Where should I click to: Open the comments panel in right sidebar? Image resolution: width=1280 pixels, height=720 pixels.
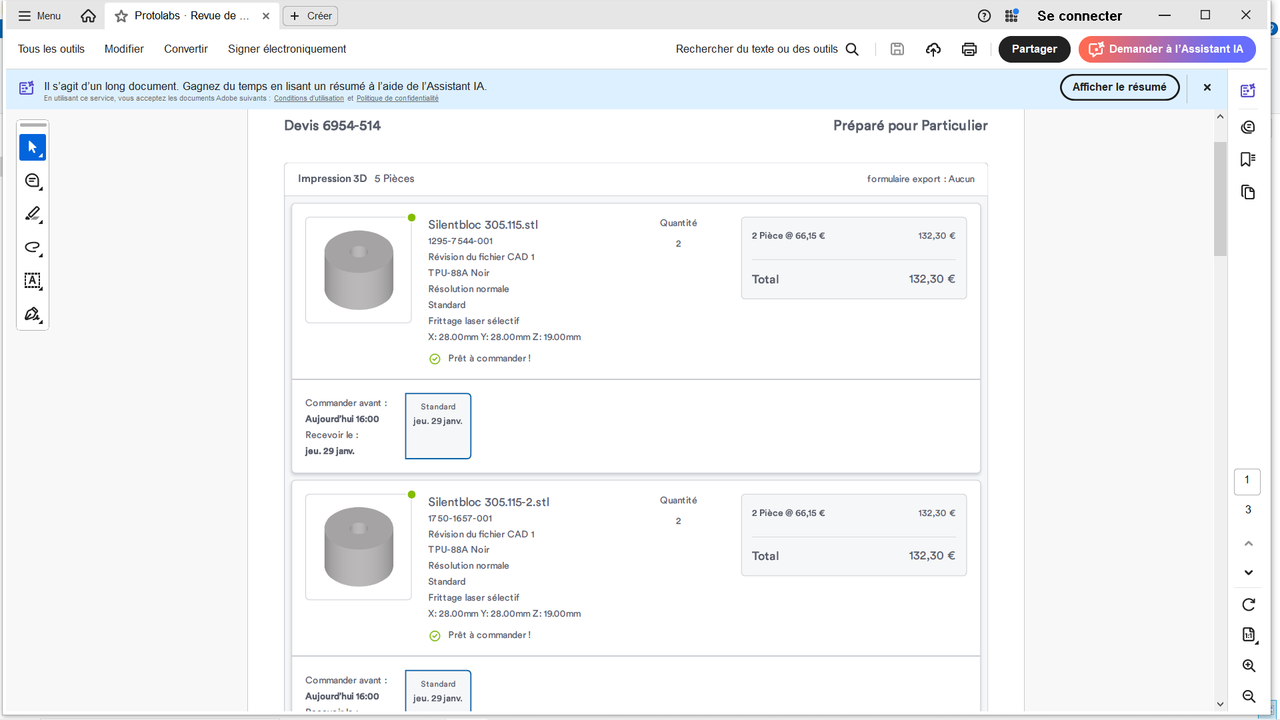click(x=1248, y=127)
